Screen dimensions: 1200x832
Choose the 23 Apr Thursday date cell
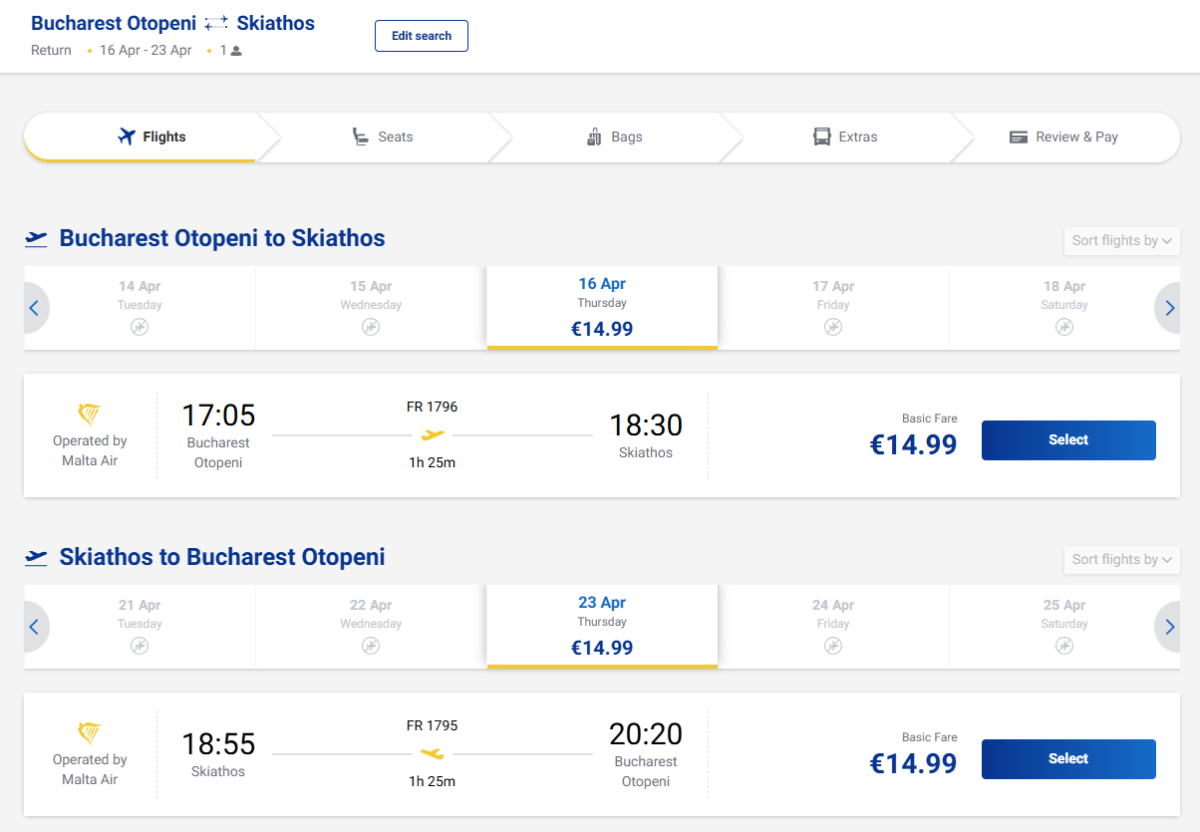602,626
